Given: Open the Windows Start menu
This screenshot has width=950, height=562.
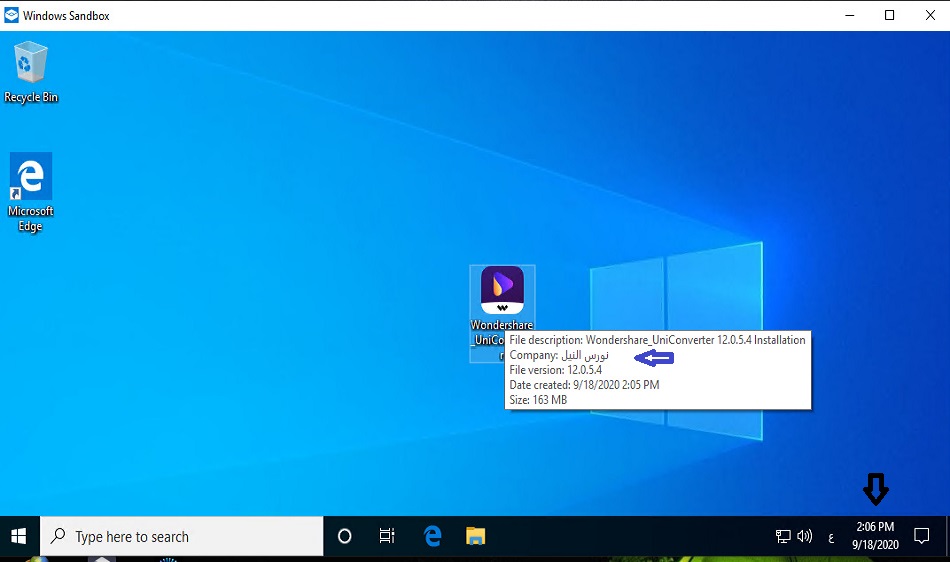Looking at the screenshot, I should (x=19, y=537).
